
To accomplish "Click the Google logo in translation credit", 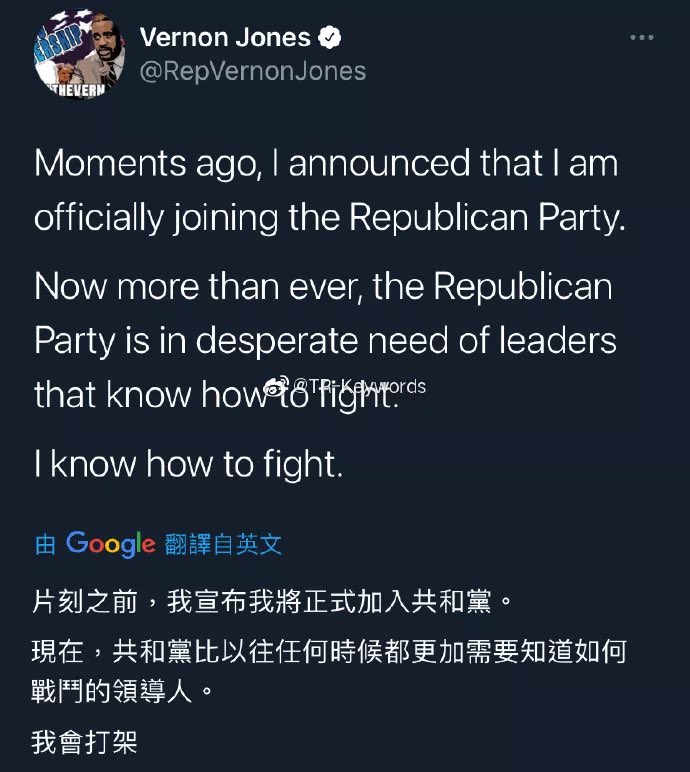I will click(x=110, y=544).
